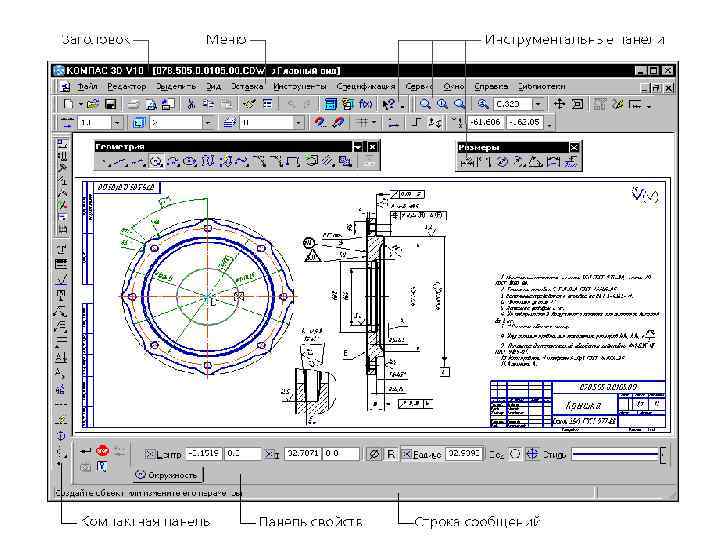
Task: Click the zoom by scale magnifier icon
Action: click(483, 104)
